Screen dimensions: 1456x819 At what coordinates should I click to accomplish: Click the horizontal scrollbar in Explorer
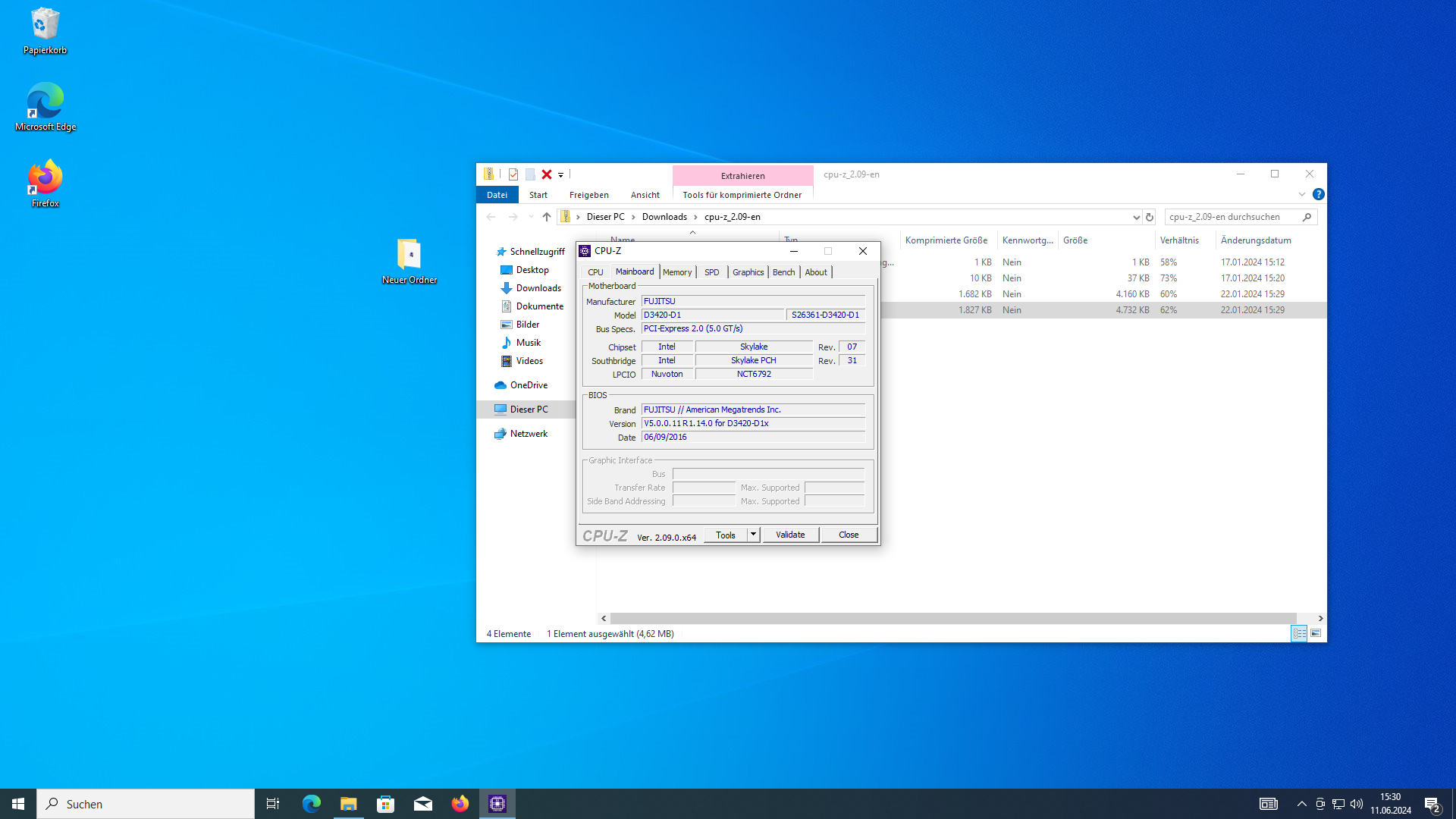pos(952,618)
